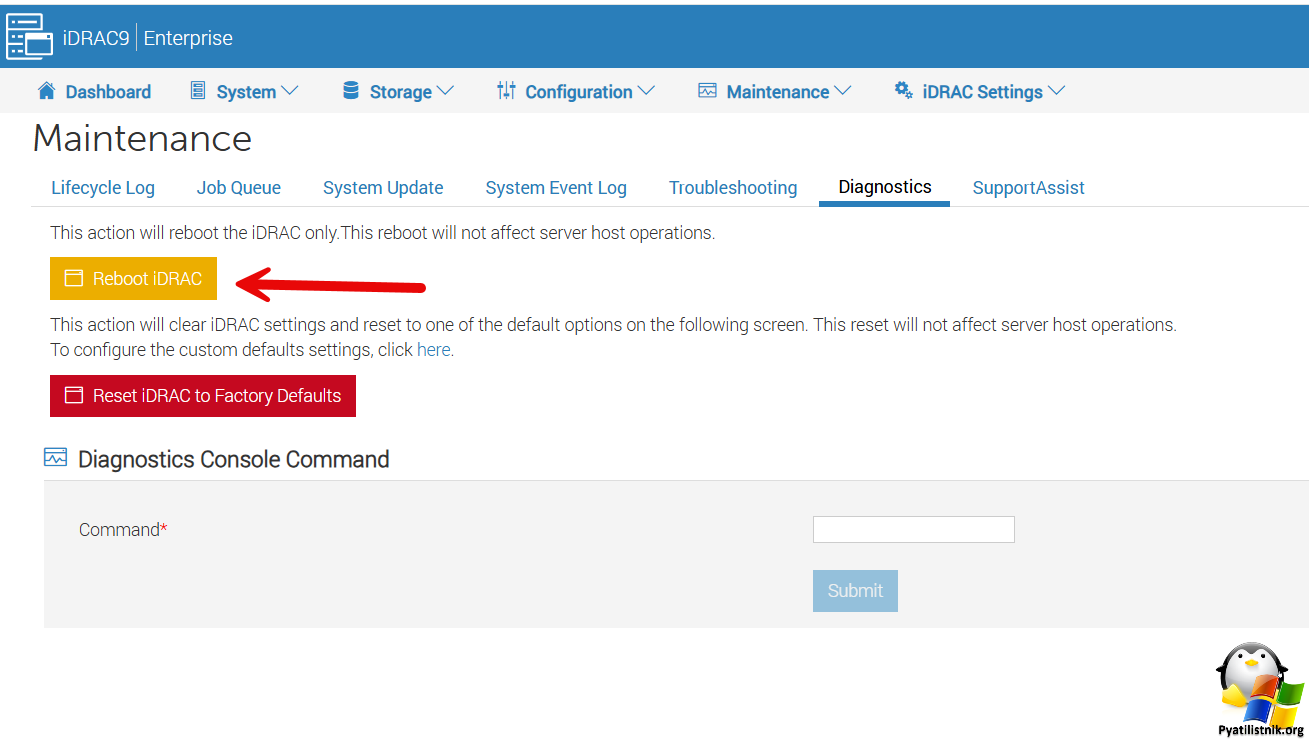Follow the 'here' custom defaults link

pos(433,350)
